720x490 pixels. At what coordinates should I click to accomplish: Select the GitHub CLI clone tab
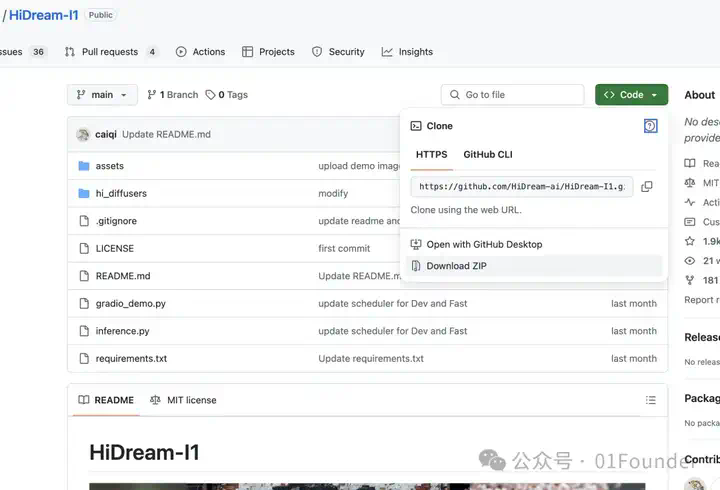pyautogui.click(x=488, y=155)
